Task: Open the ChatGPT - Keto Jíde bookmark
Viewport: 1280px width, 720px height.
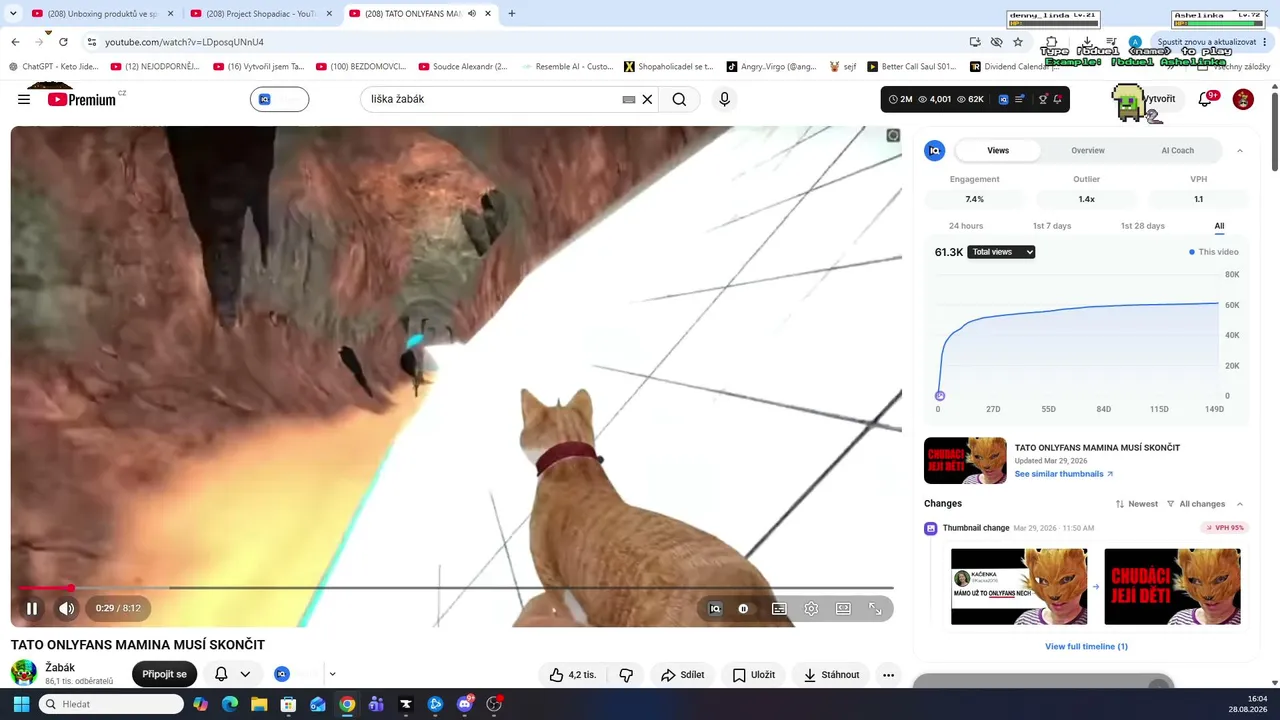Action: (x=54, y=67)
